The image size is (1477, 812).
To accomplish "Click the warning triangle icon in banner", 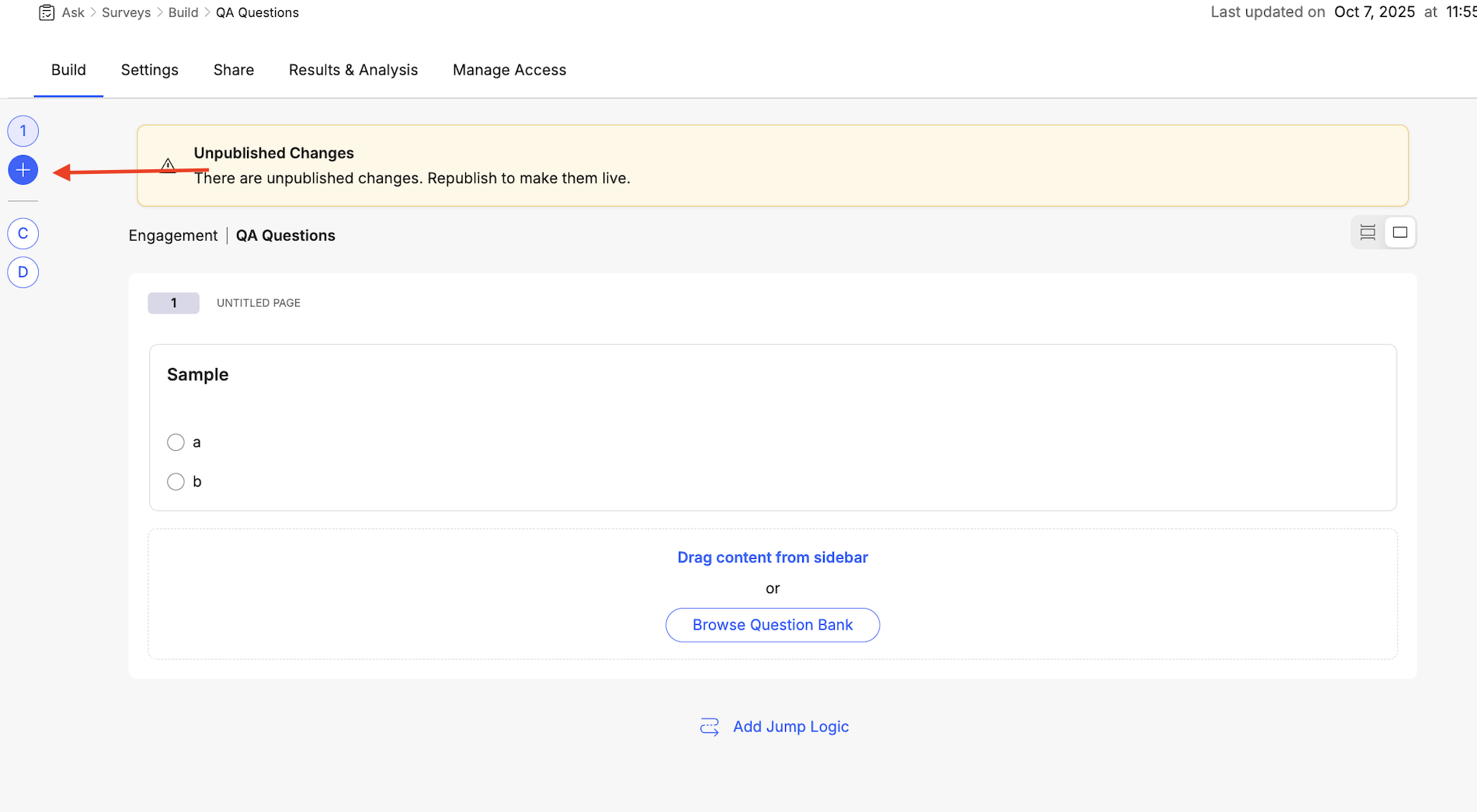I will click(168, 165).
